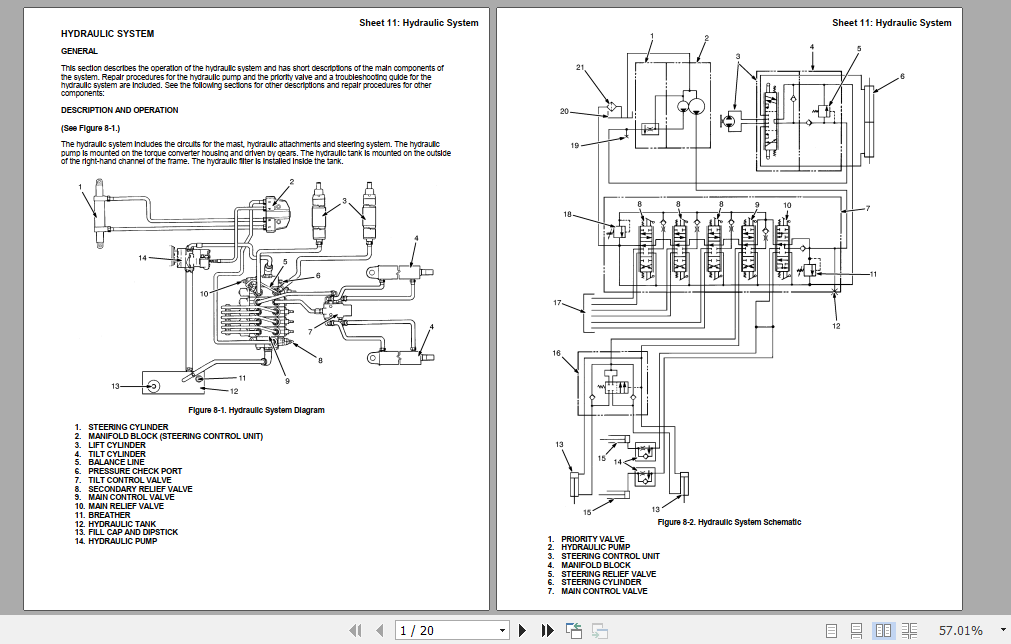
Task: Click the HYDRAULIC SYSTEM heading
Action: tap(108, 34)
